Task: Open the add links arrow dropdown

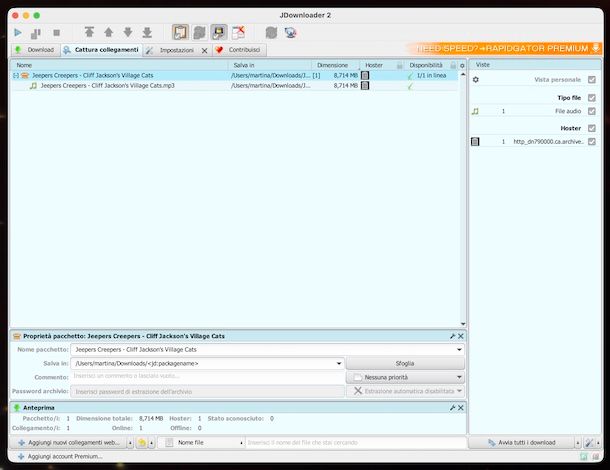Action: (x=130, y=443)
